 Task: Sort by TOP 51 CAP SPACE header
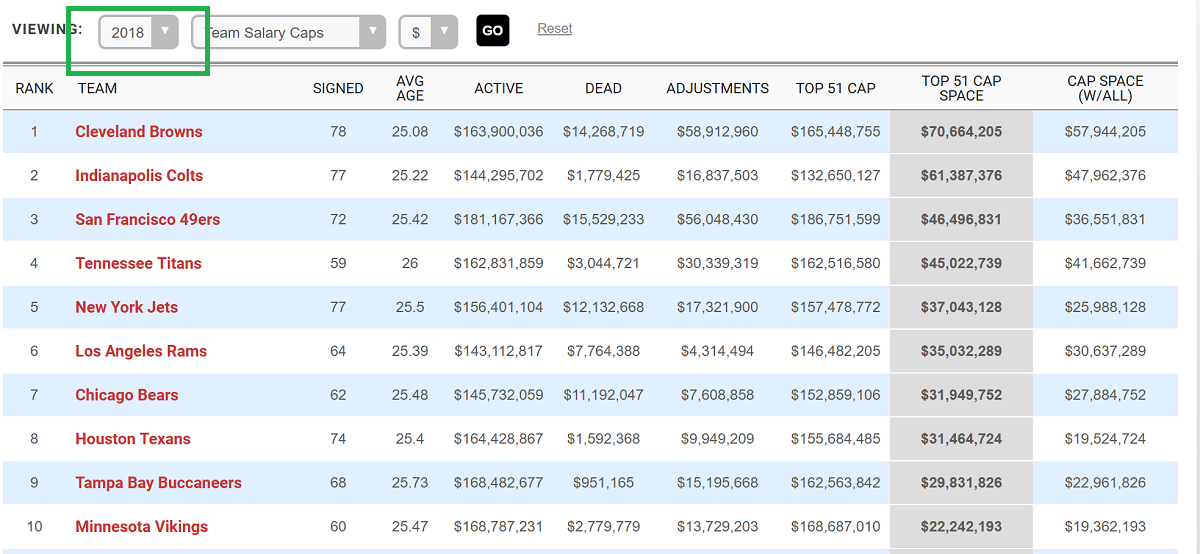(961, 88)
